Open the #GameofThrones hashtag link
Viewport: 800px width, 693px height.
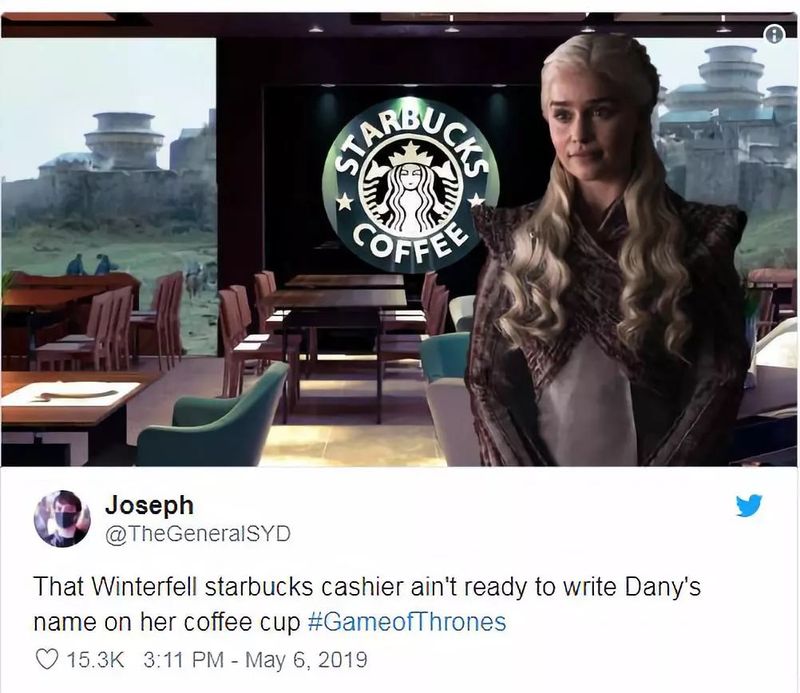(407, 622)
